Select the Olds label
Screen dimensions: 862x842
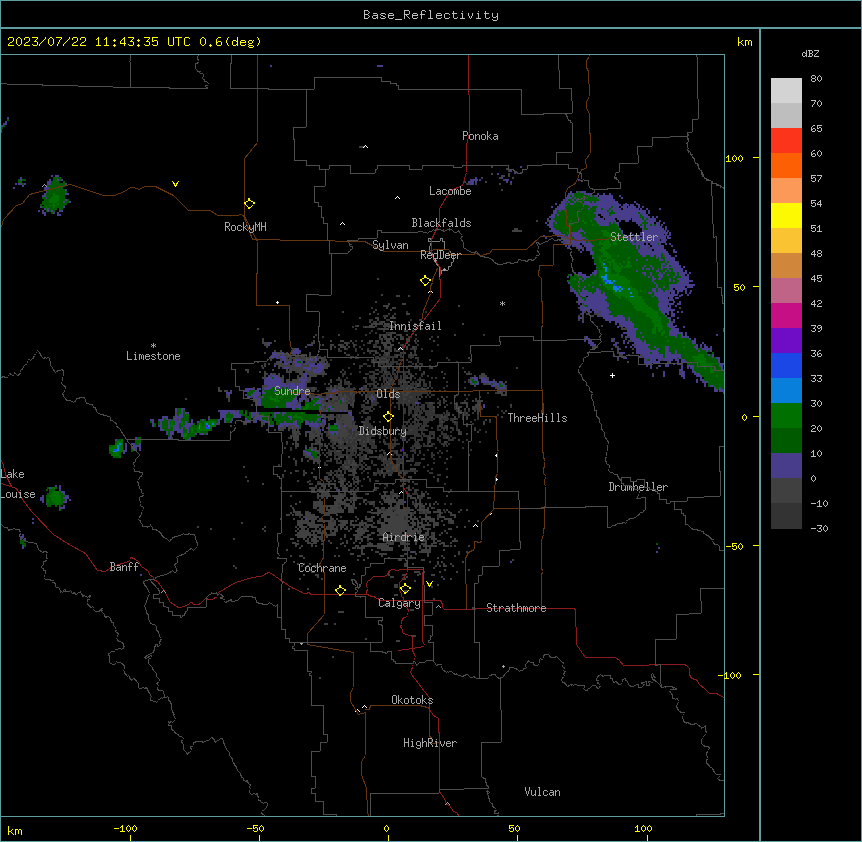click(x=388, y=394)
